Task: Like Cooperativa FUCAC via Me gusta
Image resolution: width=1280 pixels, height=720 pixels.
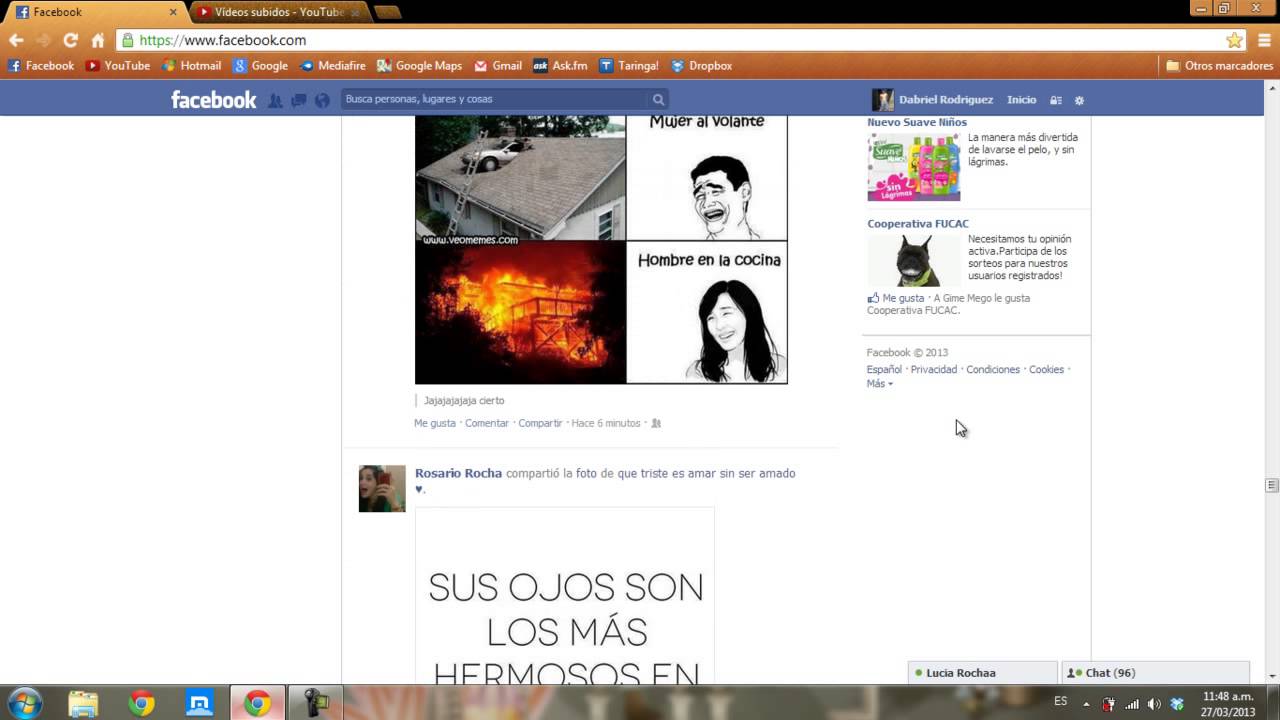Action: 903,298
